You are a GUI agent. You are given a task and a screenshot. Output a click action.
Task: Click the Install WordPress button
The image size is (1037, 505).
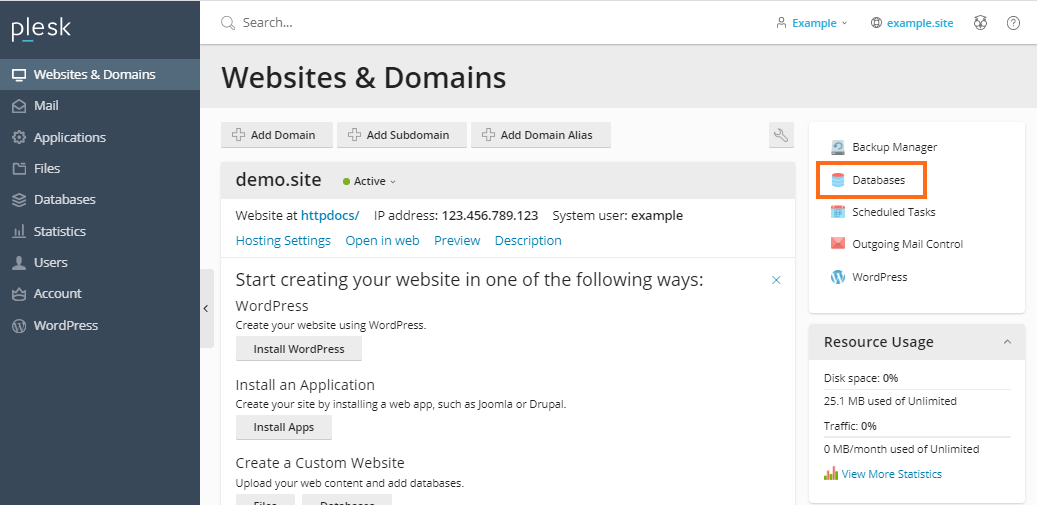(298, 349)
